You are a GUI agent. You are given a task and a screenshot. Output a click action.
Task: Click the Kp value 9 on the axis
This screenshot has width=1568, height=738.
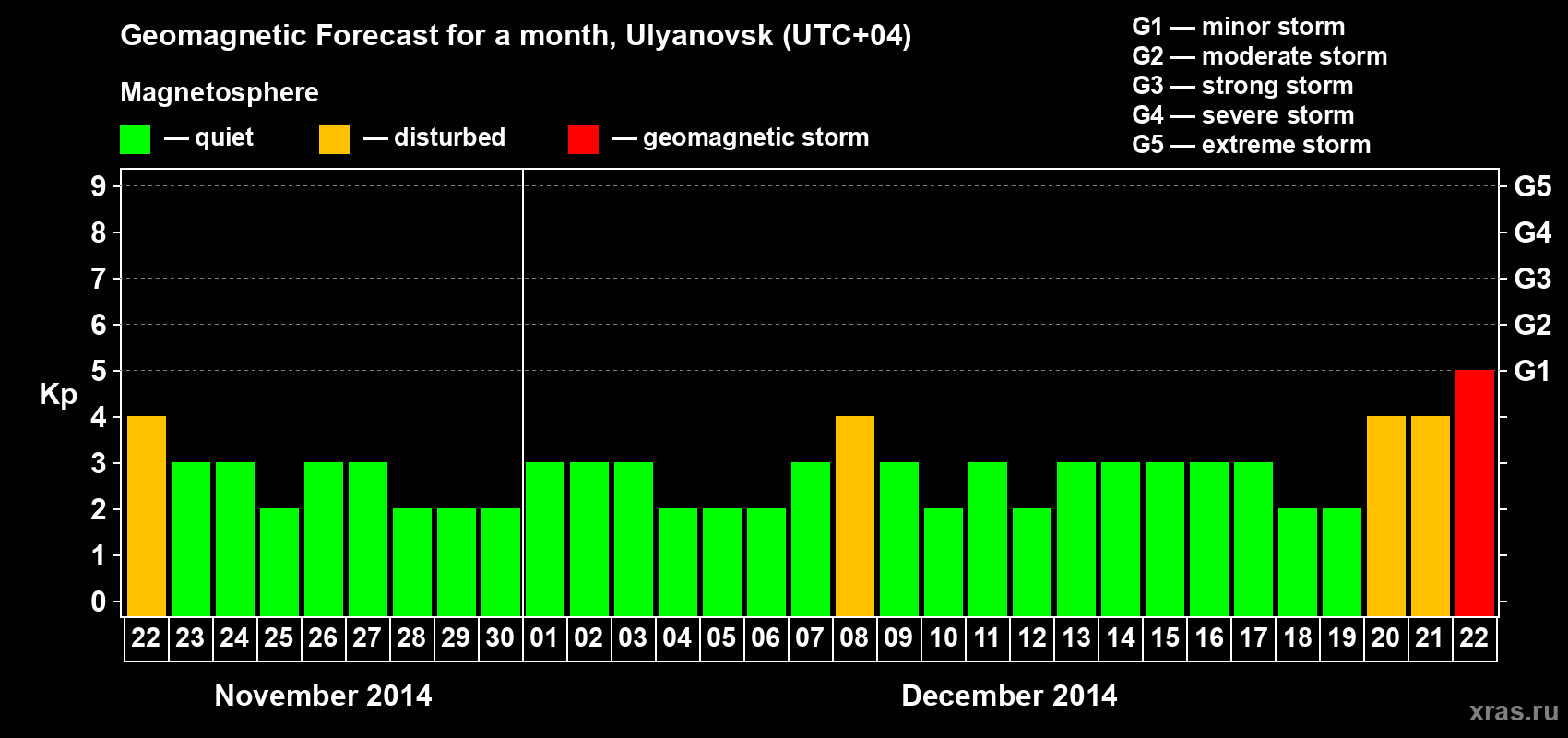tap(99, 187)
